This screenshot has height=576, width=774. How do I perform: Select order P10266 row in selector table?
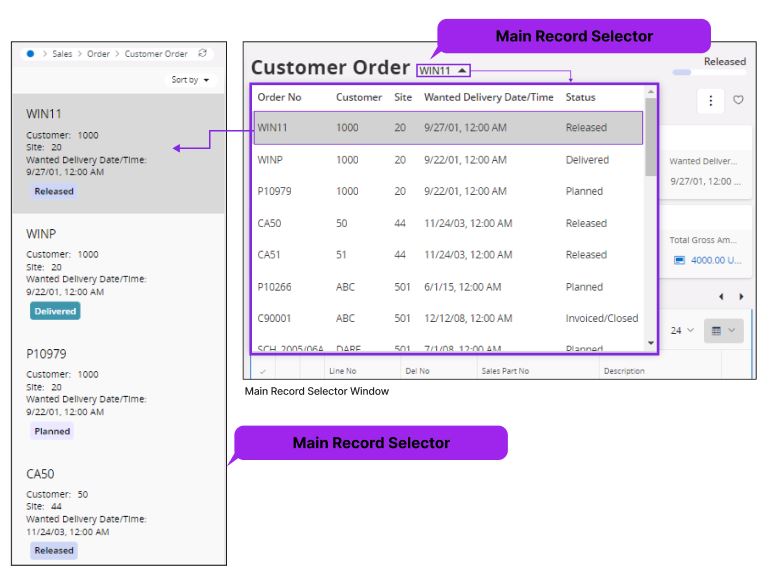[450, 287]
